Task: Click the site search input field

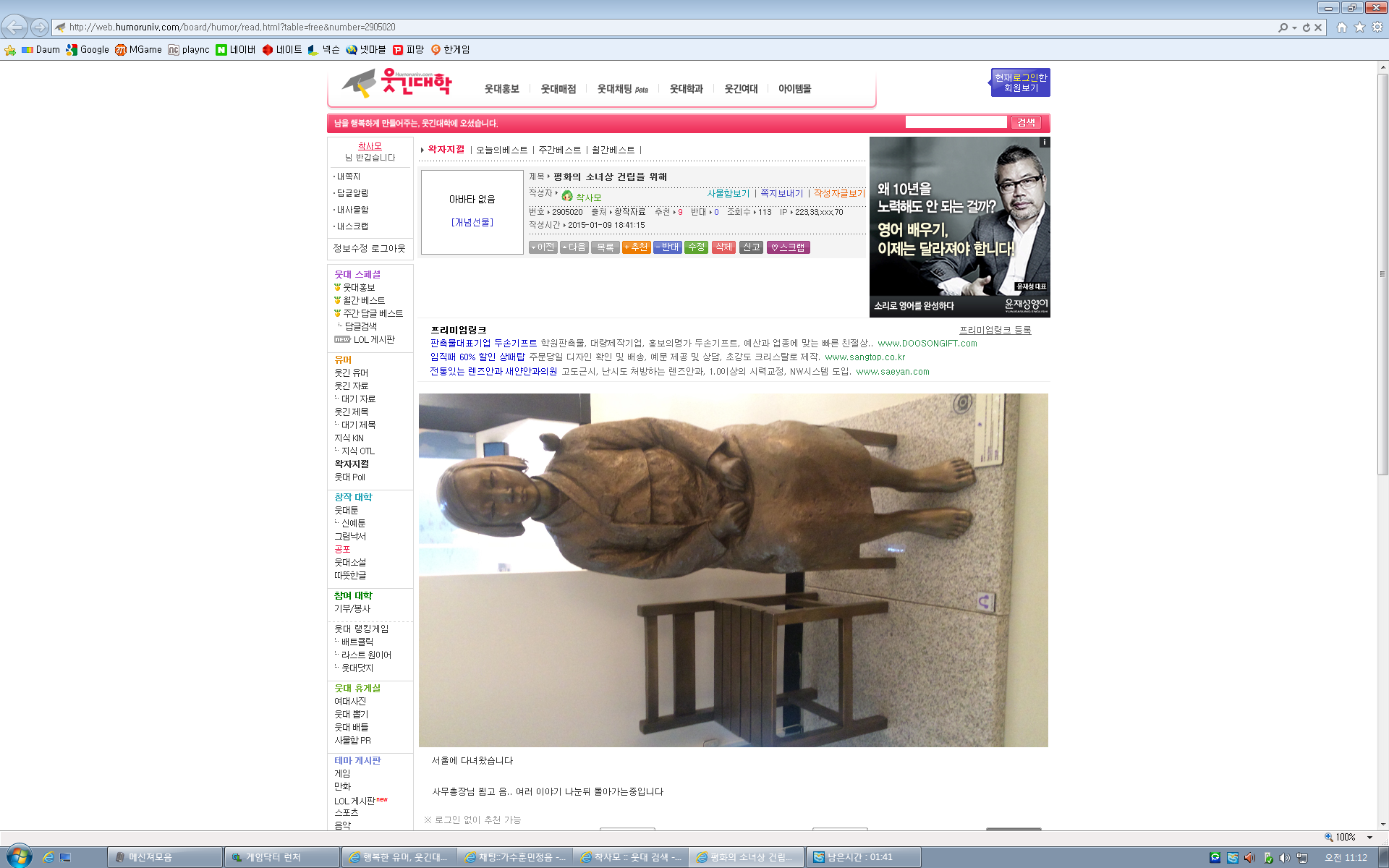Action: (x=956, y=122)
